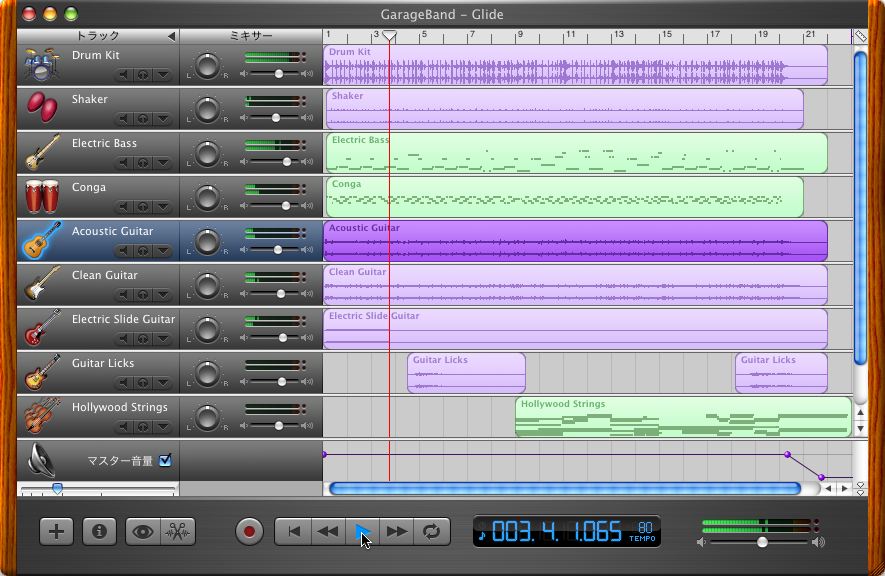This screenshot has height=576, width=885.
Task: Rewind the song
Action: pyautogui.click(x=328, y=531)
